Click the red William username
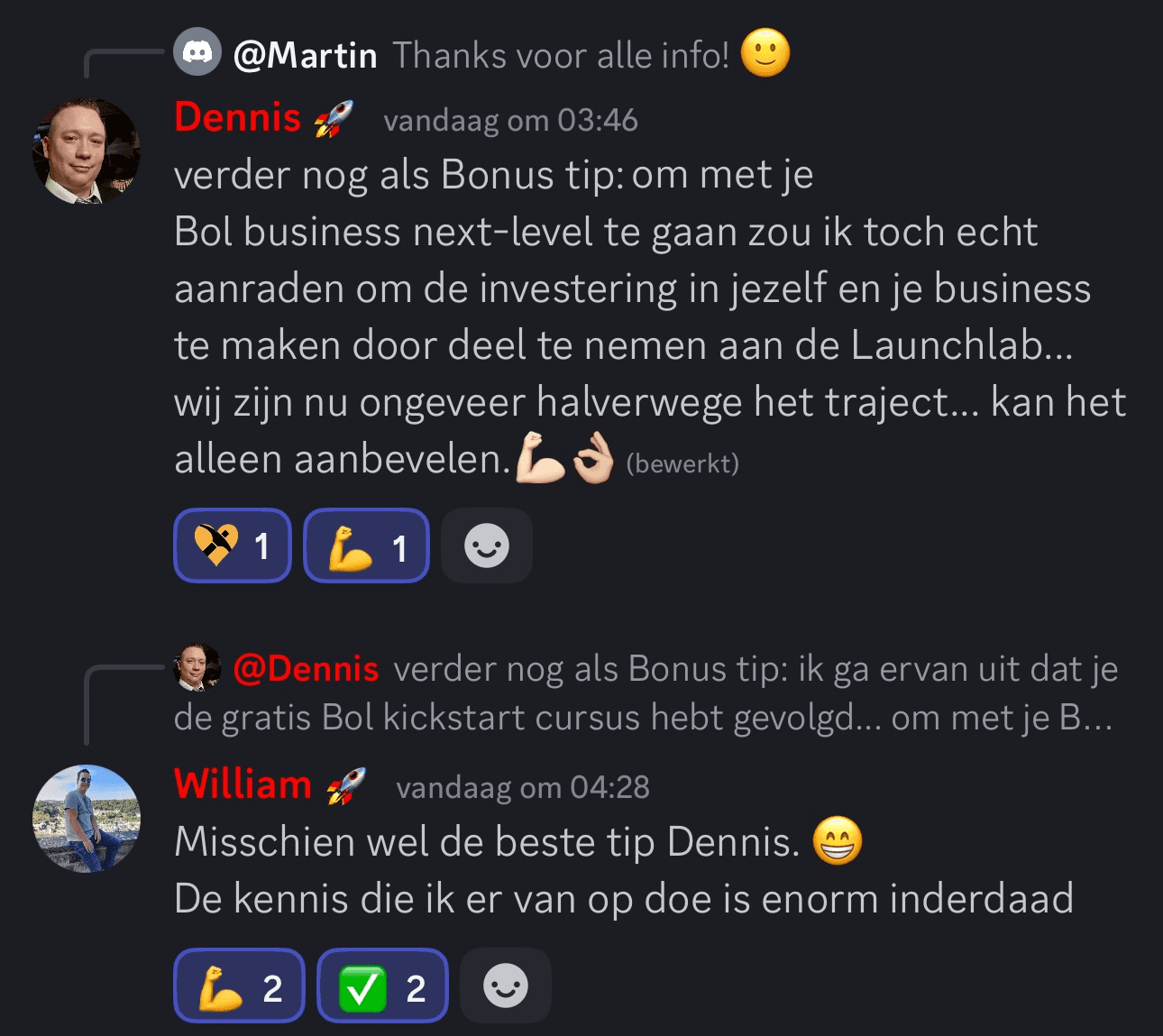The height and width of the screenshot is (1036, 1163). click(243, 784)
